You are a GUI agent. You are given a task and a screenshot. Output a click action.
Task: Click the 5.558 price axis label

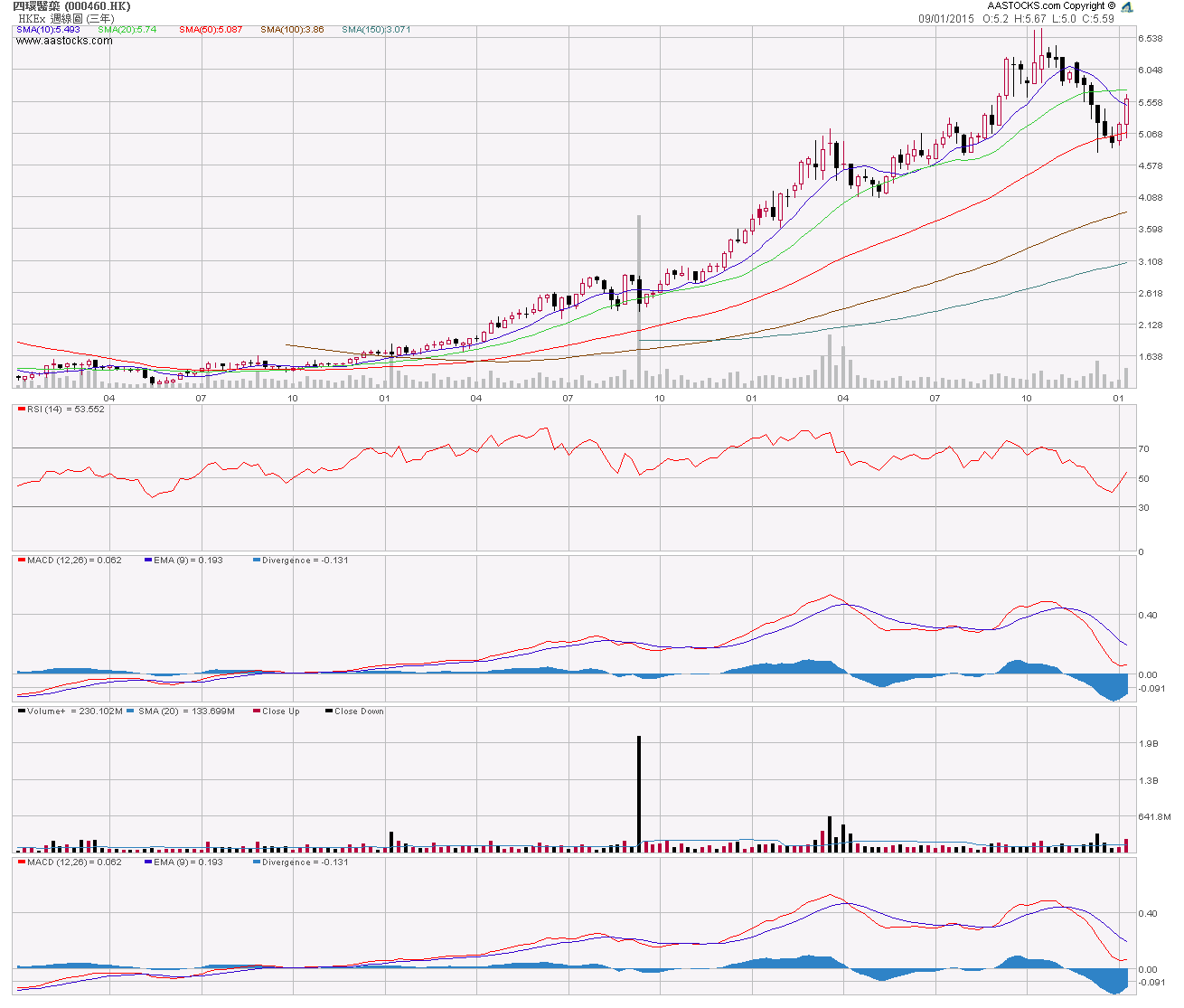coord(1151,103)
